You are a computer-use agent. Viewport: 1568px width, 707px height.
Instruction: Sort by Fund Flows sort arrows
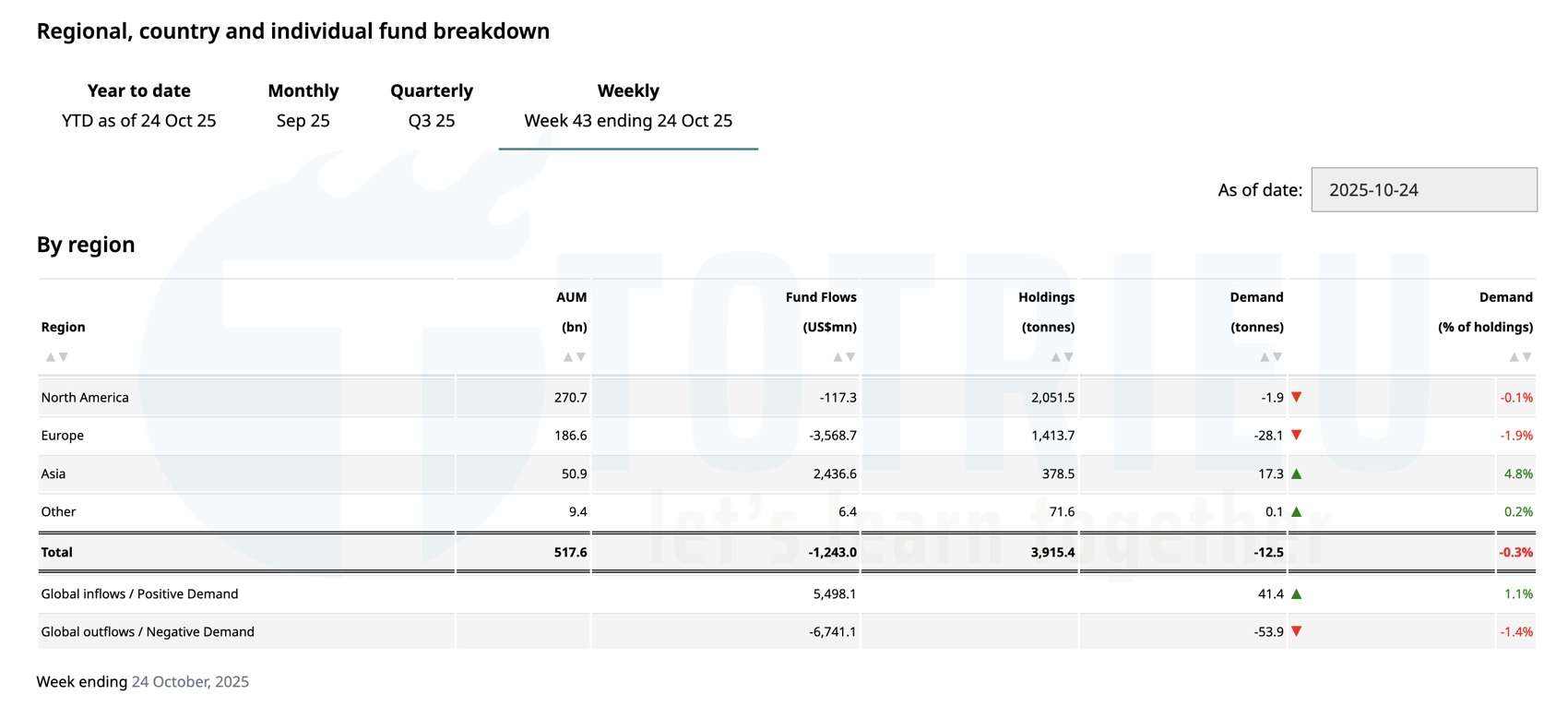tap(844, 357)
